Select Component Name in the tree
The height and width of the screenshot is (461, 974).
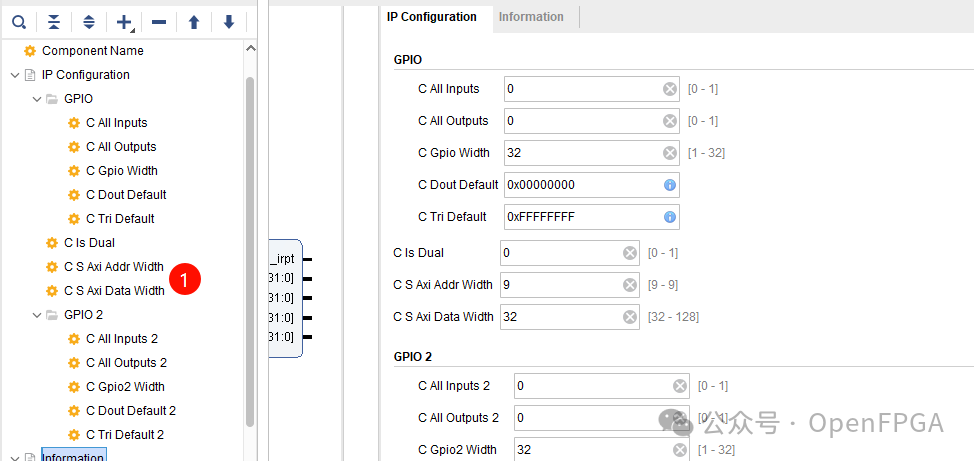click(93, 51)
